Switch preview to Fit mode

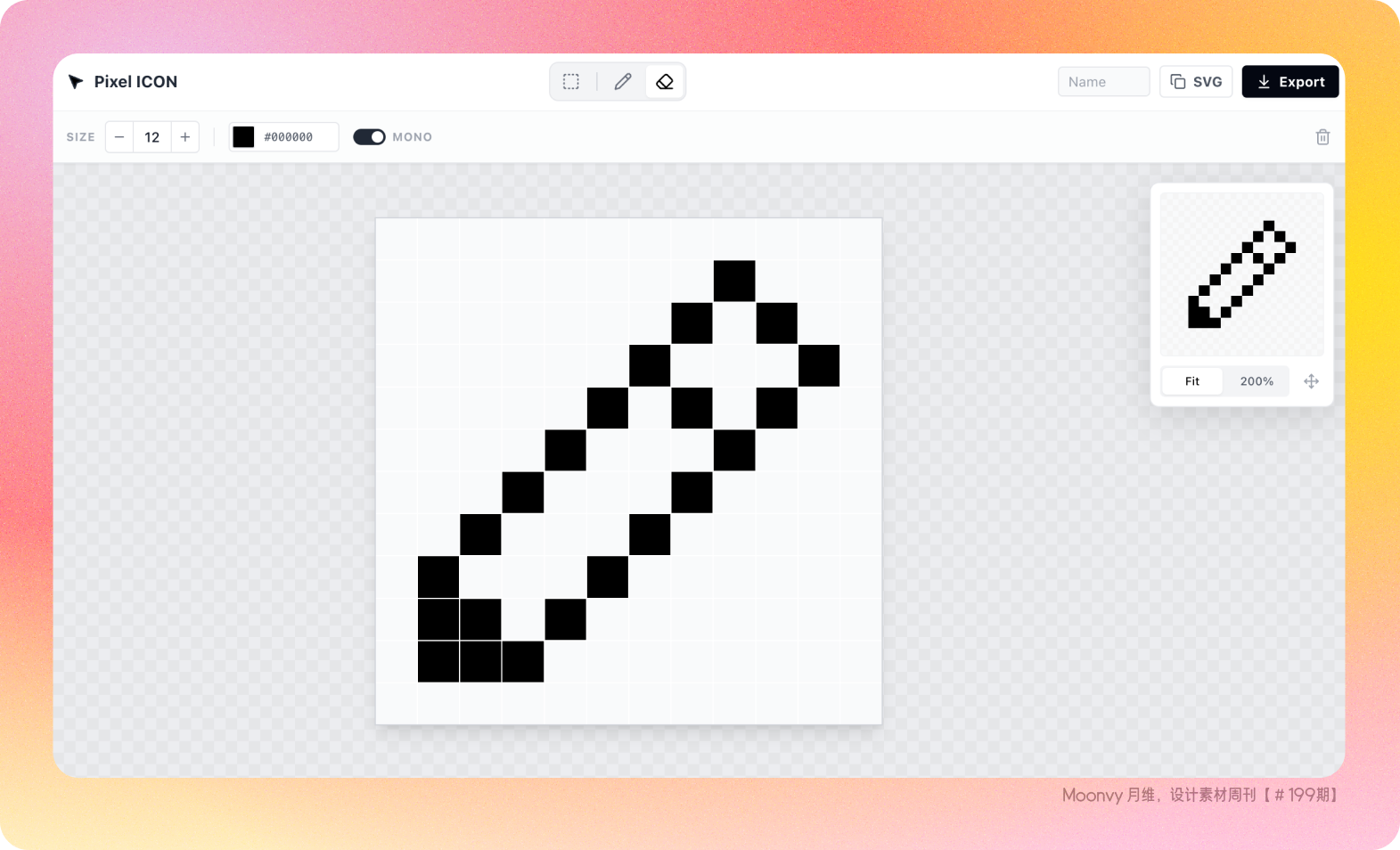1192,381
